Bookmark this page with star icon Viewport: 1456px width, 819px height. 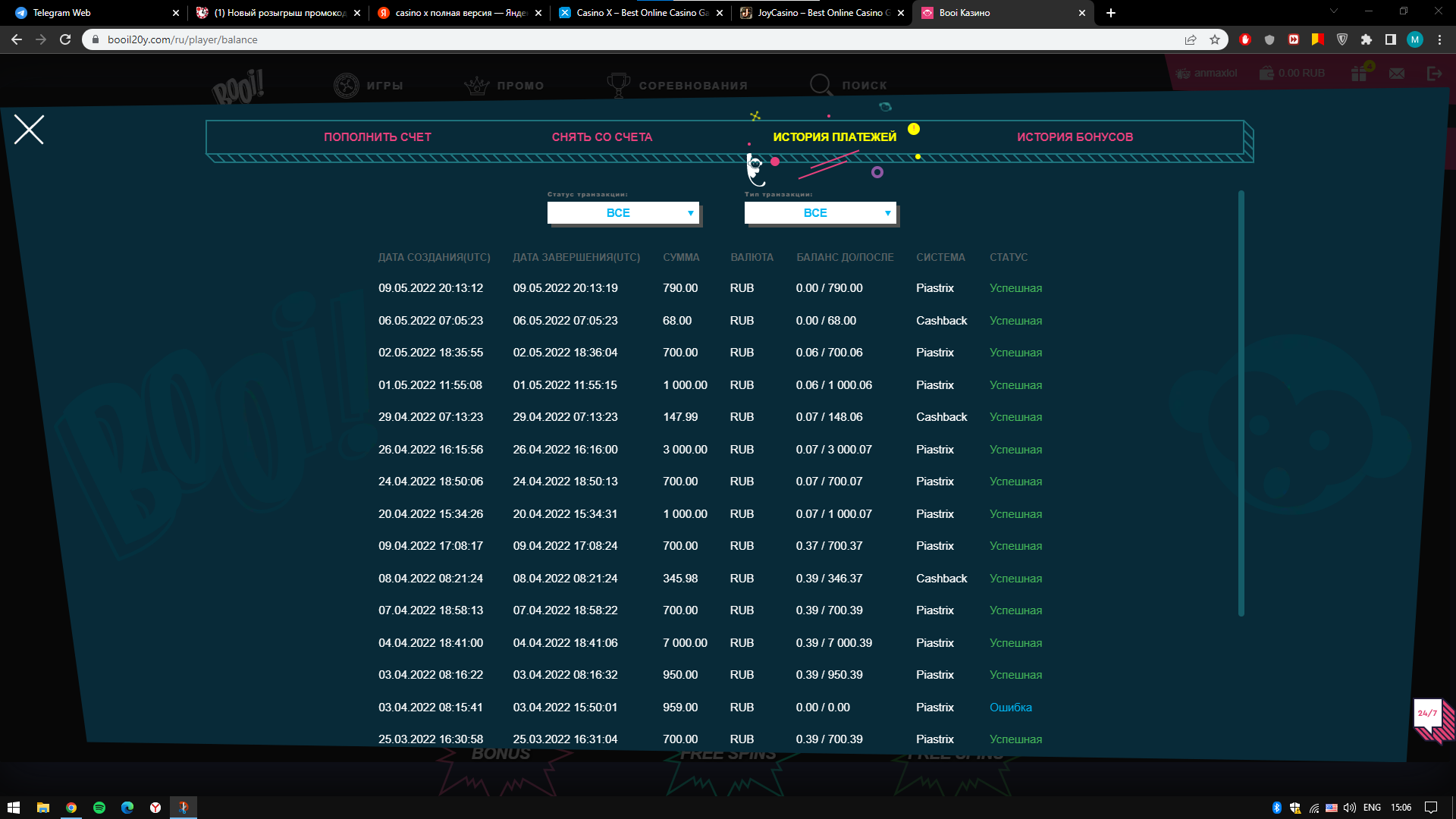1215,39
